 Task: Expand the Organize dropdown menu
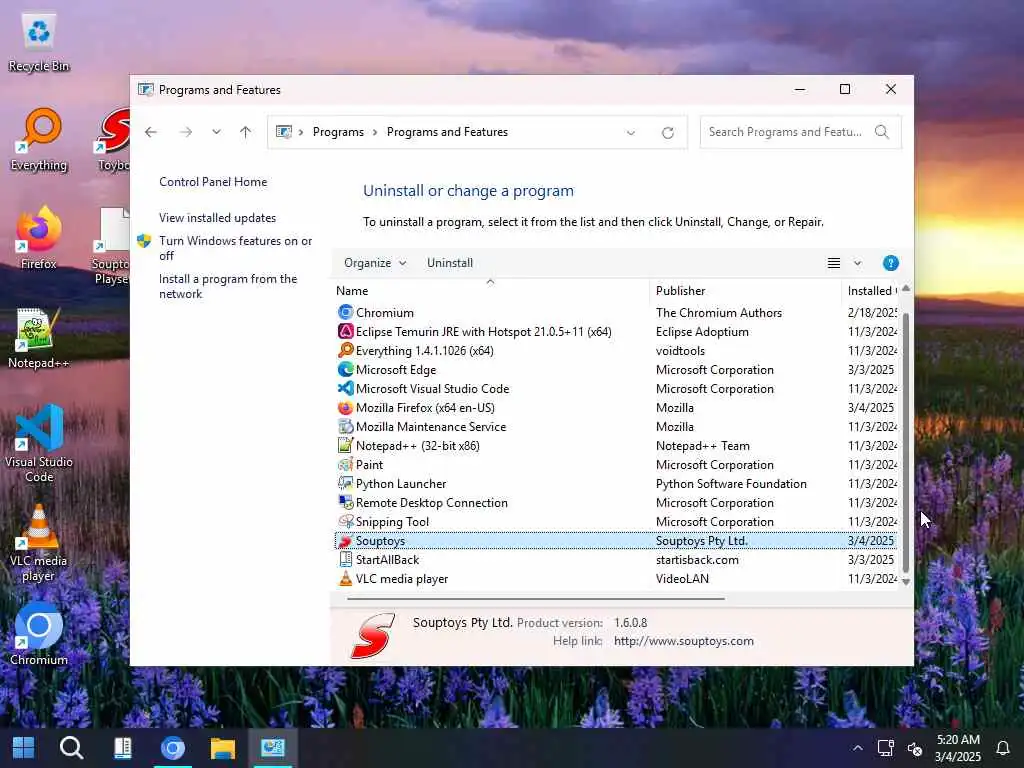pos(375,263)
